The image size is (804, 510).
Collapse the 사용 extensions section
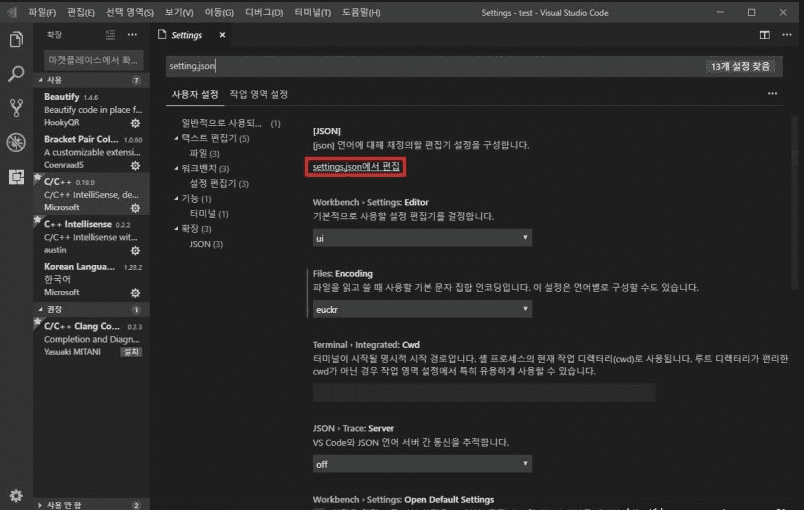point(91,80)
